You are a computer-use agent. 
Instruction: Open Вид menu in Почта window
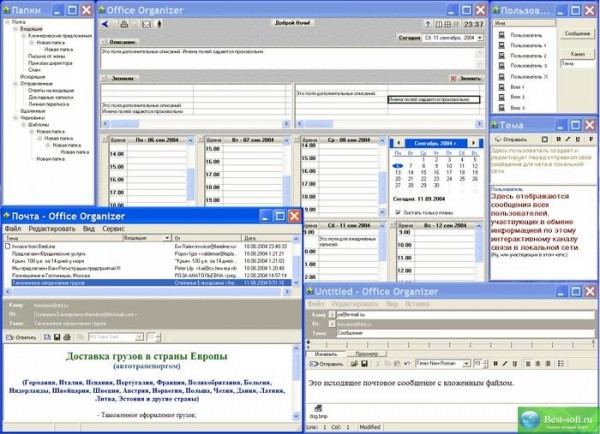89,228
